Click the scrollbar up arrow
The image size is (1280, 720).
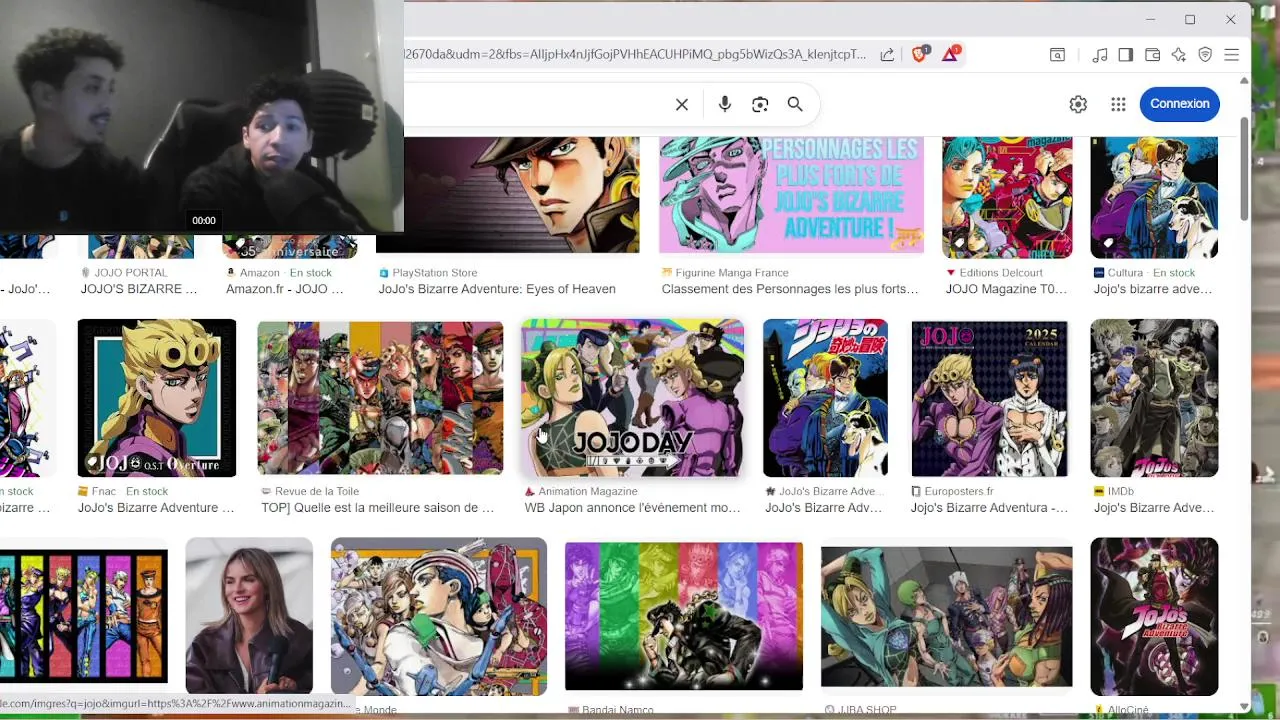click(x=1244, y=80)
